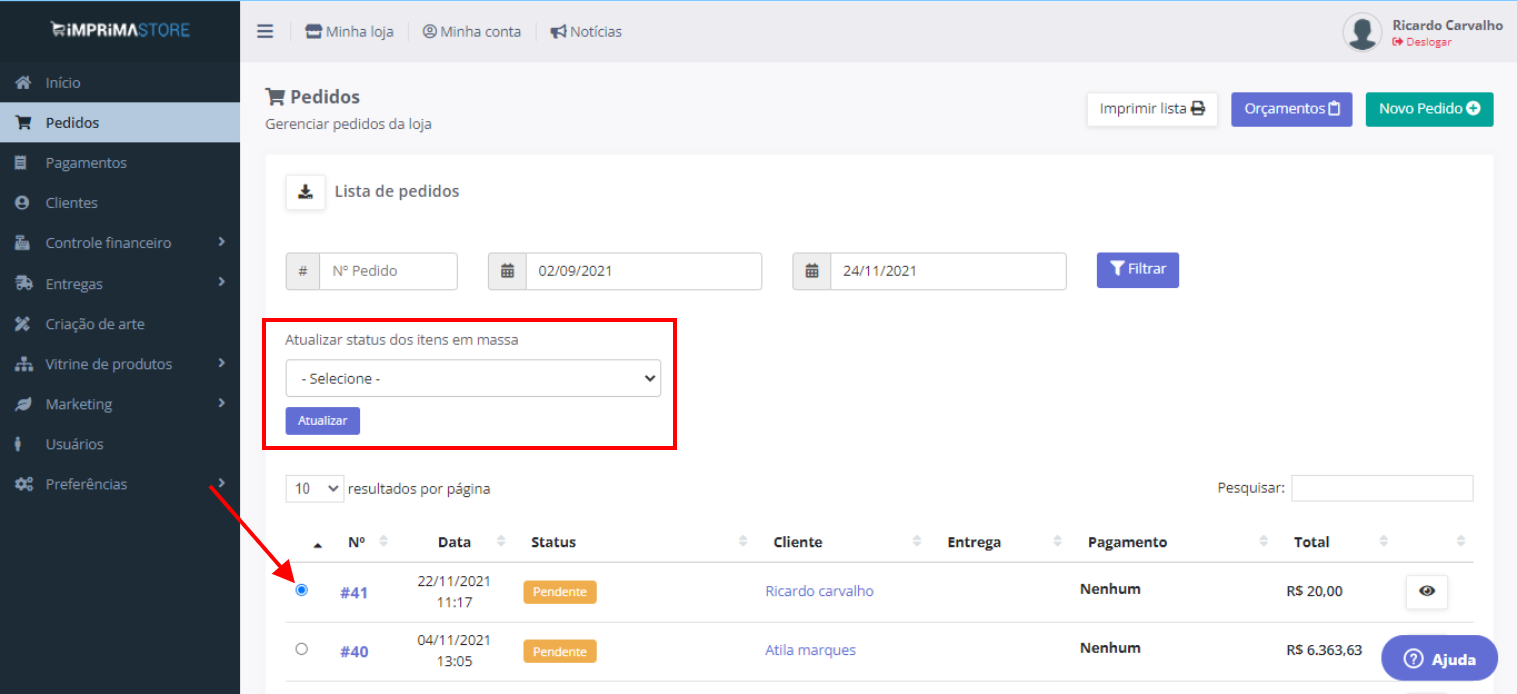The image size is (1517, 694).
Task: Go to Início in sidebar
Action: tap(120, 83)
